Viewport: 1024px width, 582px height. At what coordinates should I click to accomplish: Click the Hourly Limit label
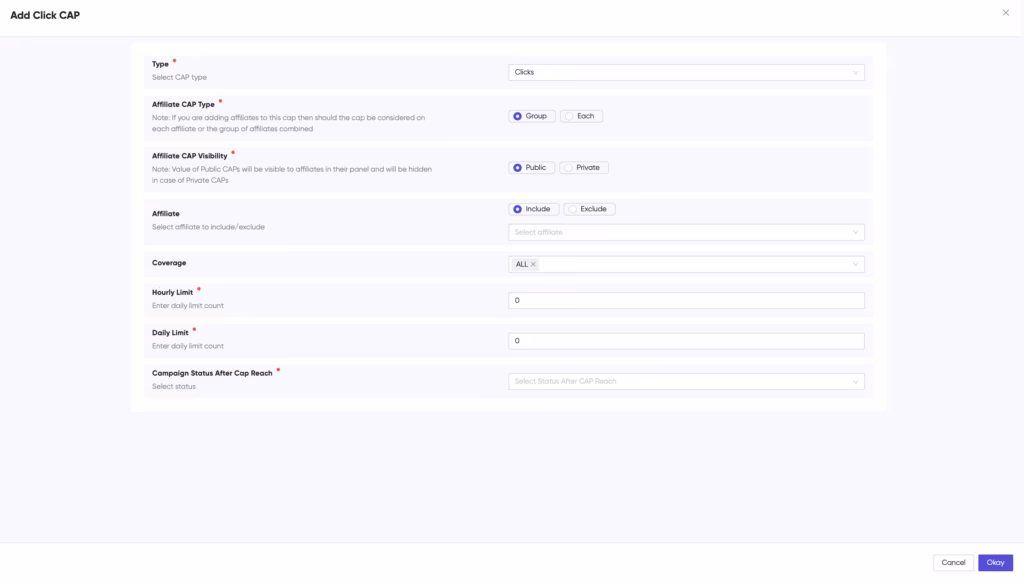(x=172, y=293)
